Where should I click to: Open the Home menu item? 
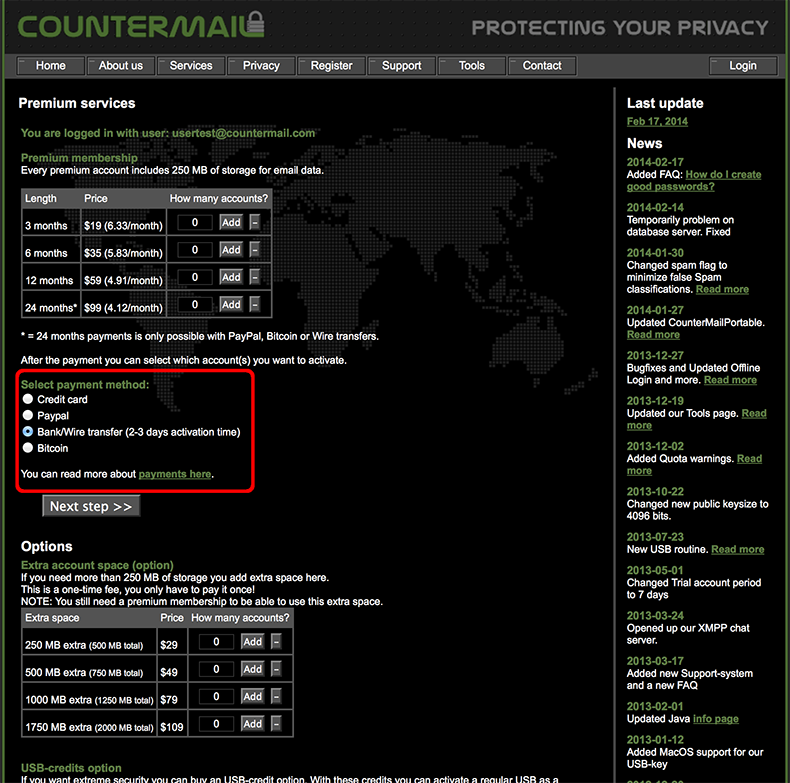coord(50,66)
